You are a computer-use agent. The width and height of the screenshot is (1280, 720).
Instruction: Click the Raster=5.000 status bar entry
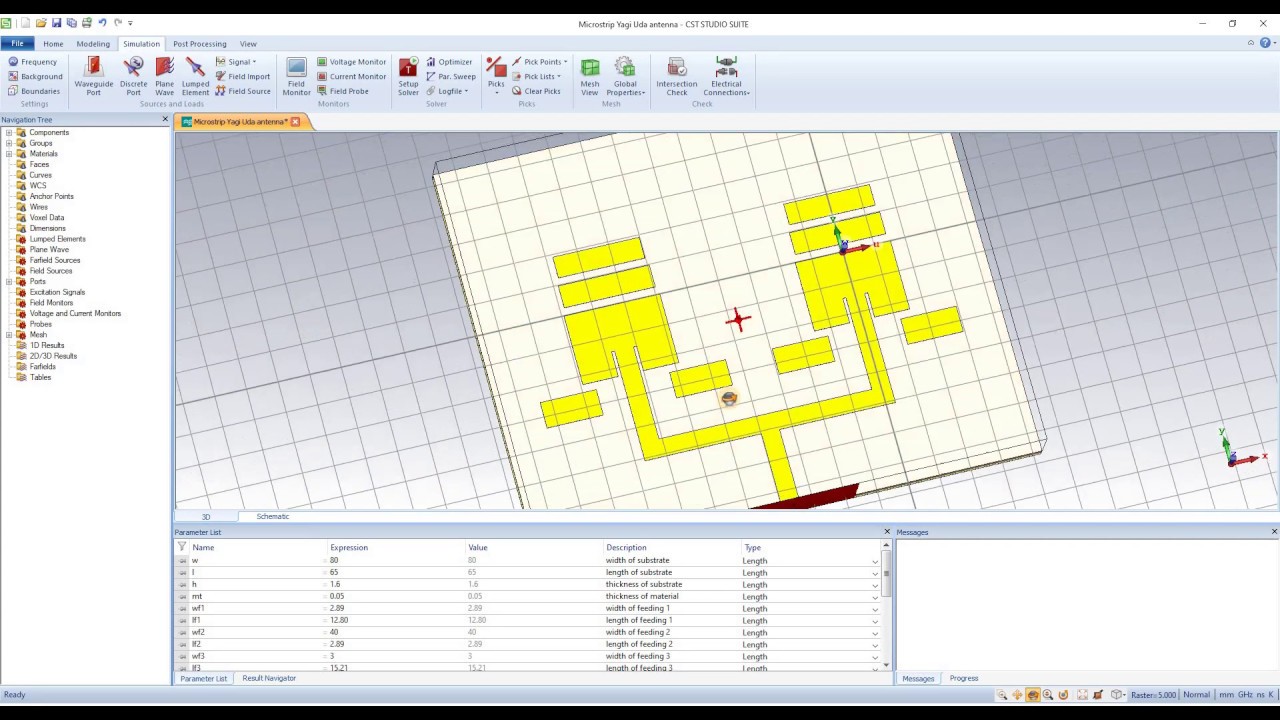(x=1153, y=694)
